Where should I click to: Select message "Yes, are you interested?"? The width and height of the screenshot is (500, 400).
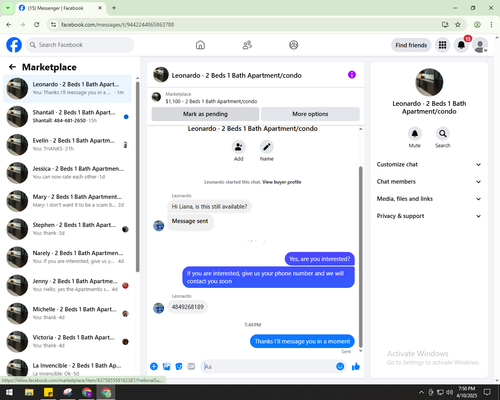(320, 259)
